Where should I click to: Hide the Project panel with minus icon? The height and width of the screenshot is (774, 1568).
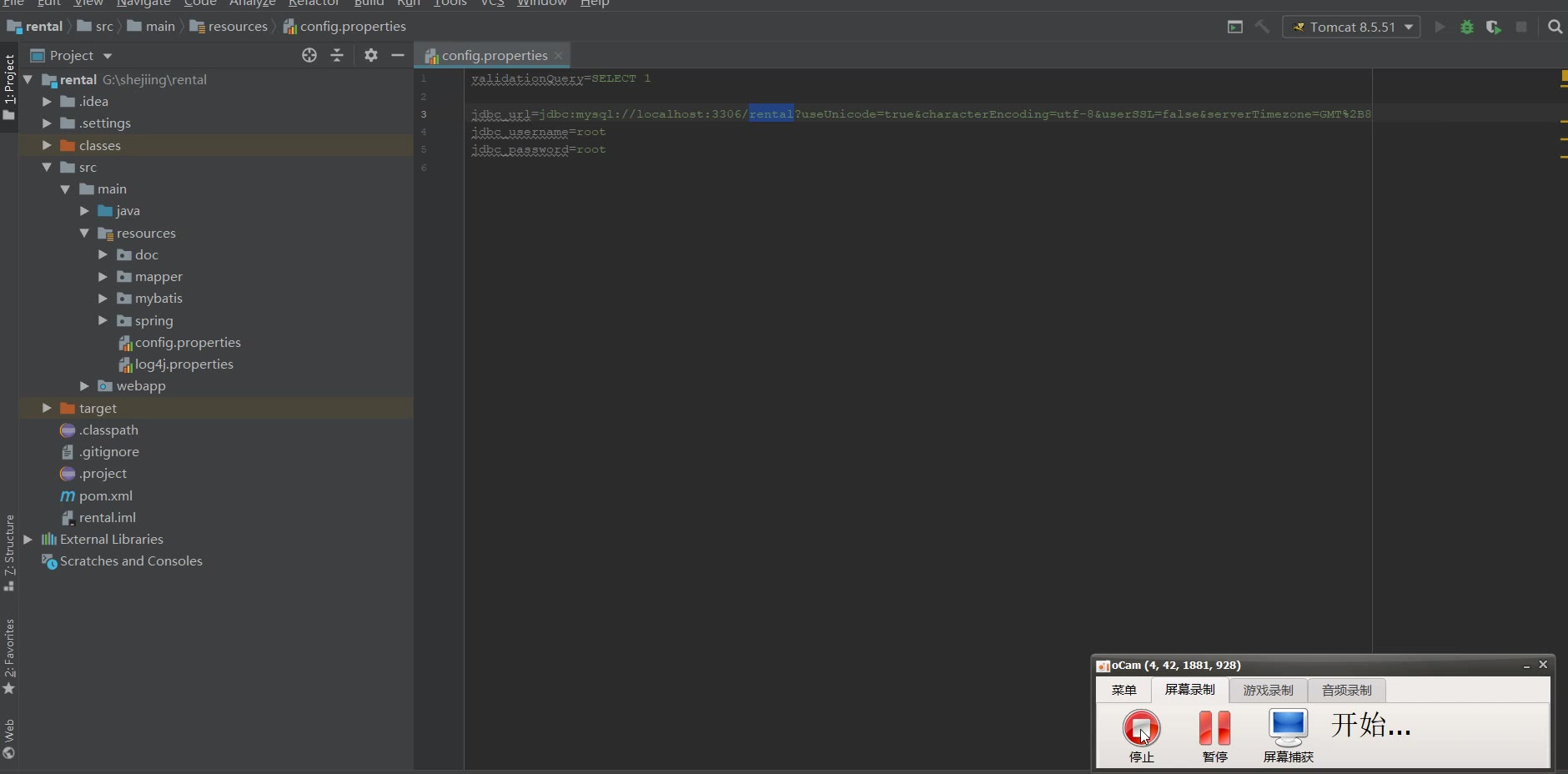[x=398, y=56]
